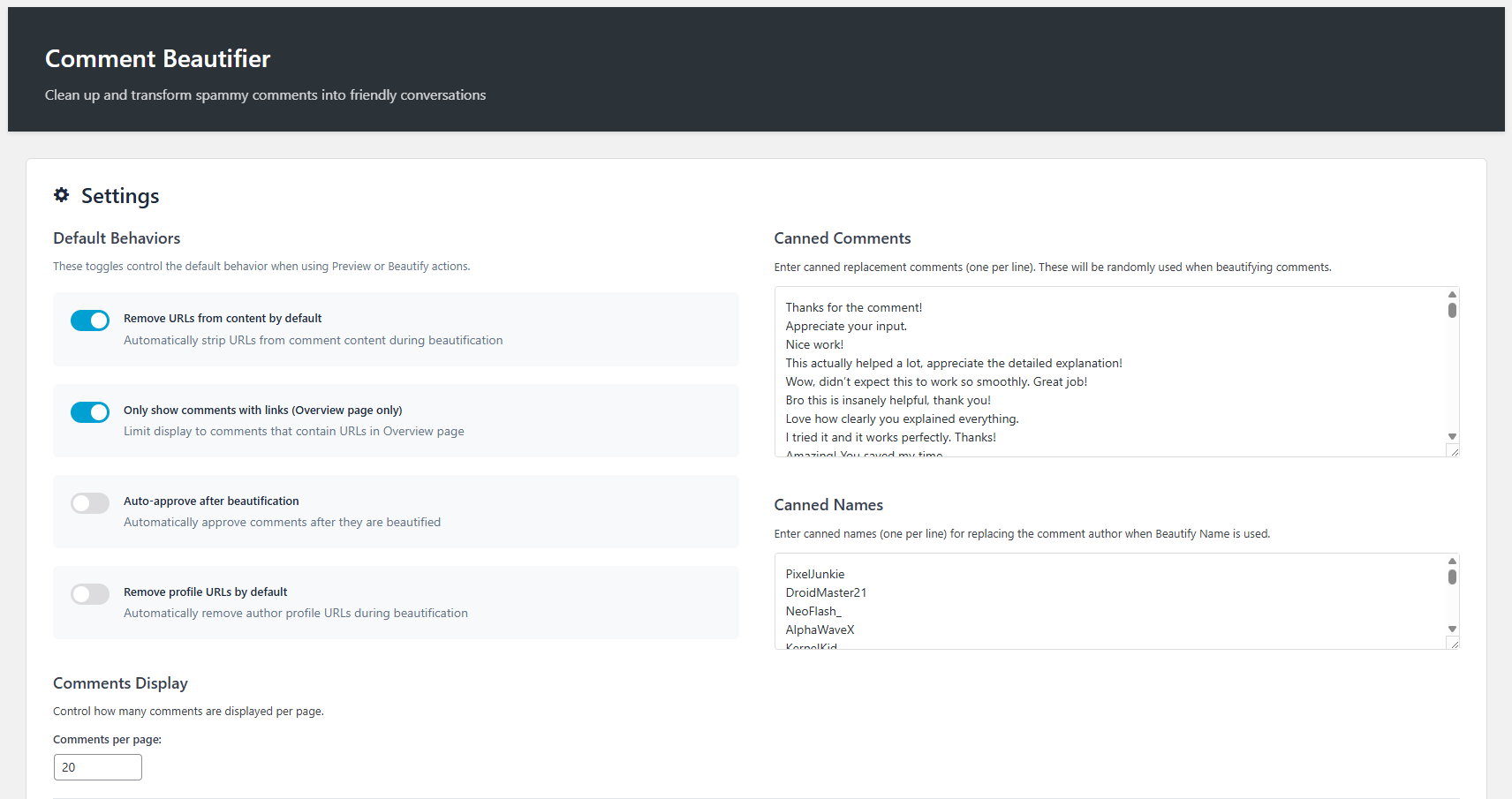Click Canned Names scrollbar thumb

[x=1452, y=577]
